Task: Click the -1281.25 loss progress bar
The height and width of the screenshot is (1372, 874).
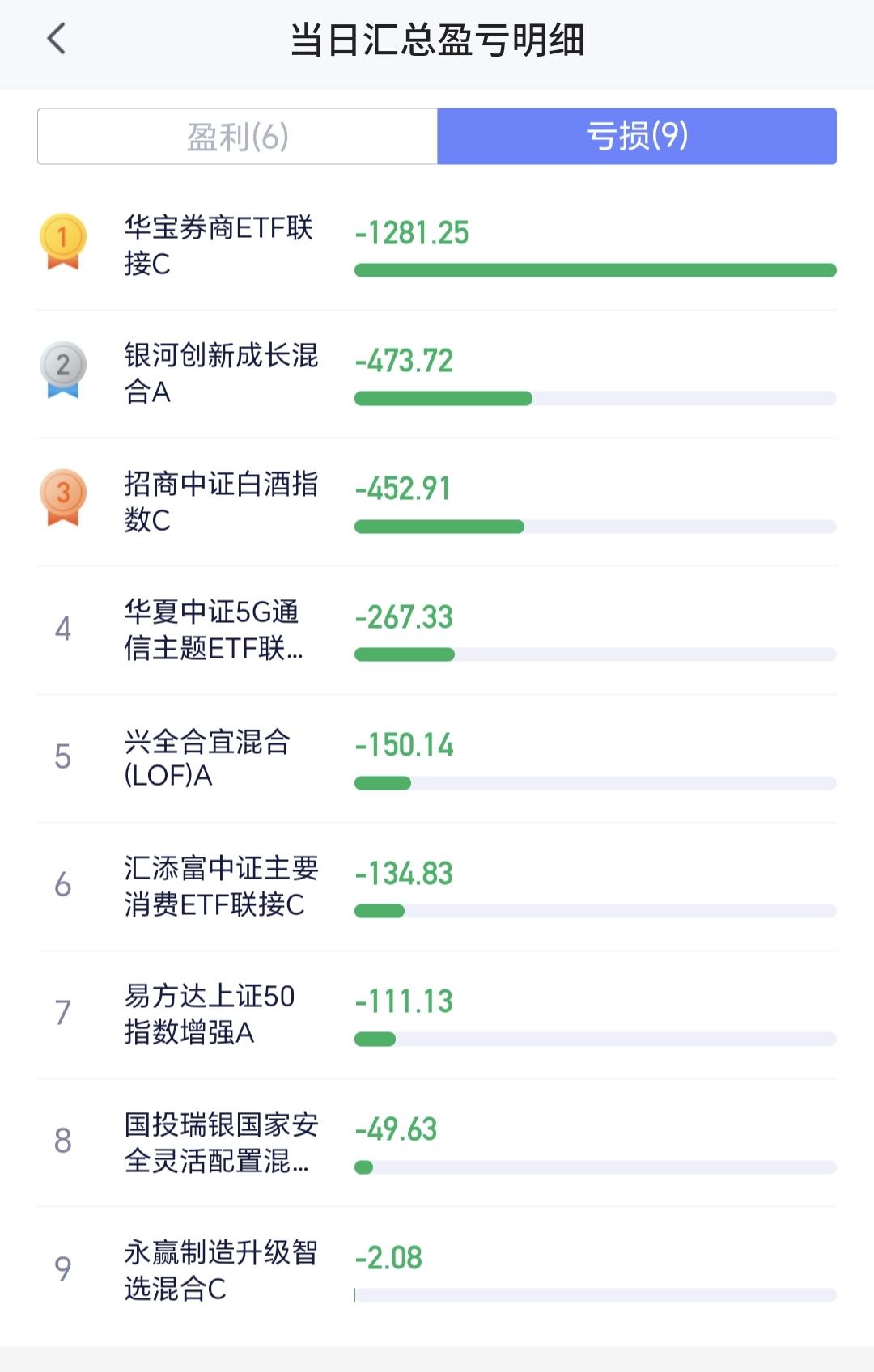Action: tap(595, 270)
